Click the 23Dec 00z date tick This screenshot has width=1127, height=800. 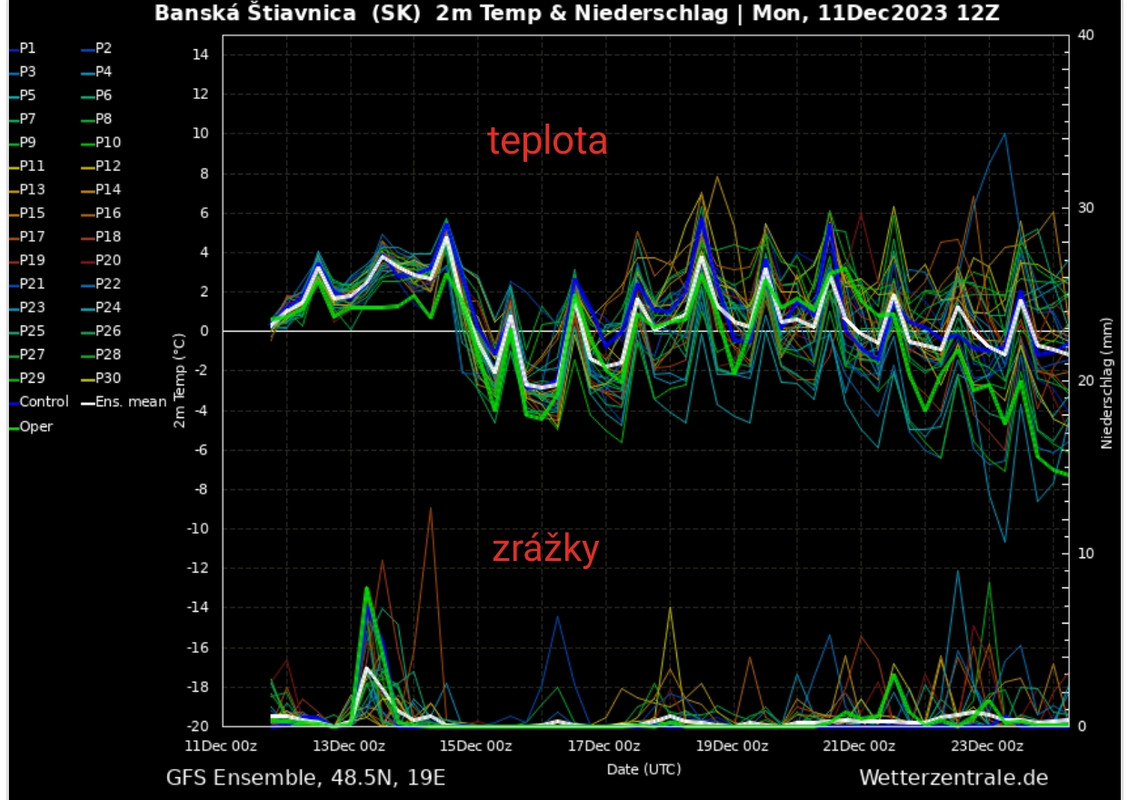coord(987,746)
